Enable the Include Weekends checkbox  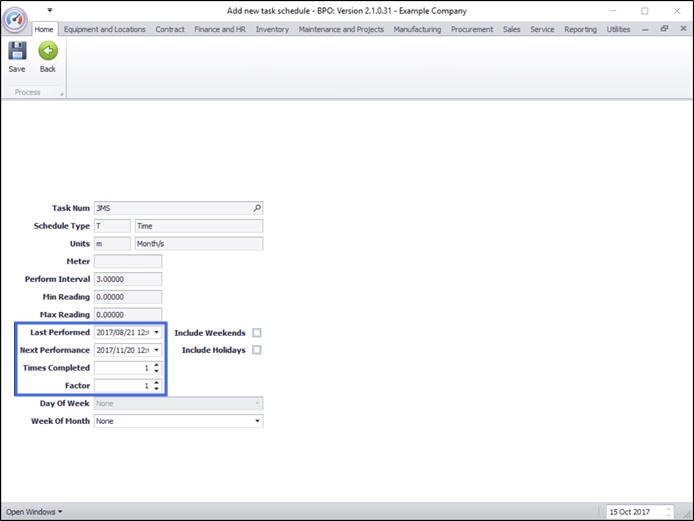pos(257,332)
